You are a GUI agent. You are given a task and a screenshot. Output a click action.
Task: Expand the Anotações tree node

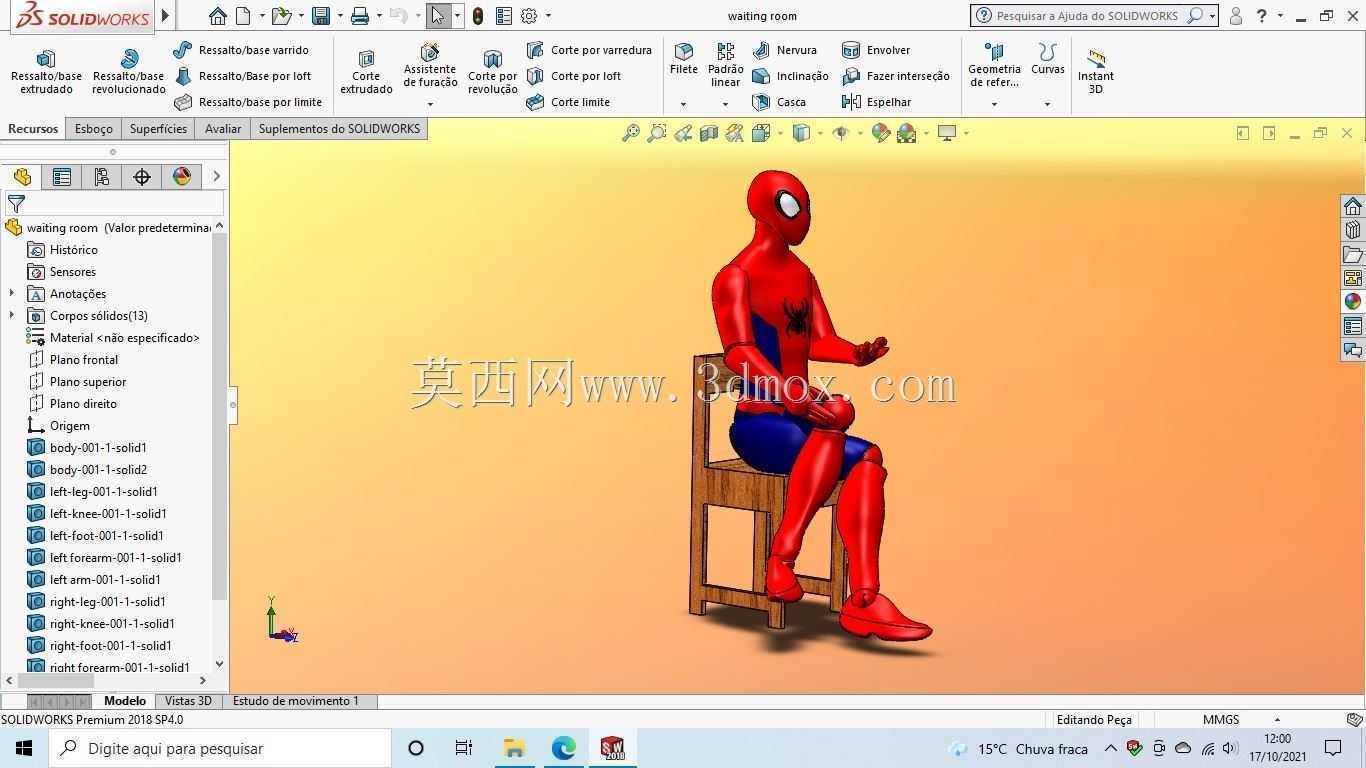tap(12, 294)
